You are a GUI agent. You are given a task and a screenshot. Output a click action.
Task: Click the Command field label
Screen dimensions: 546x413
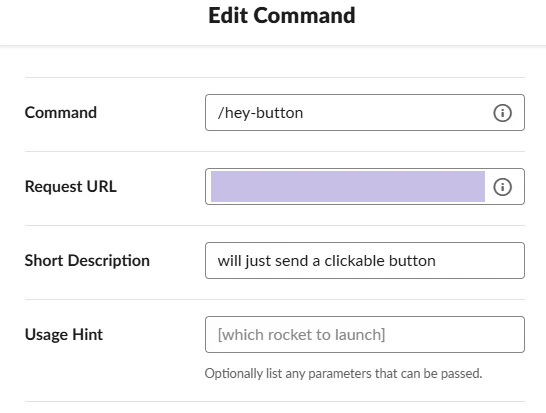61,112
